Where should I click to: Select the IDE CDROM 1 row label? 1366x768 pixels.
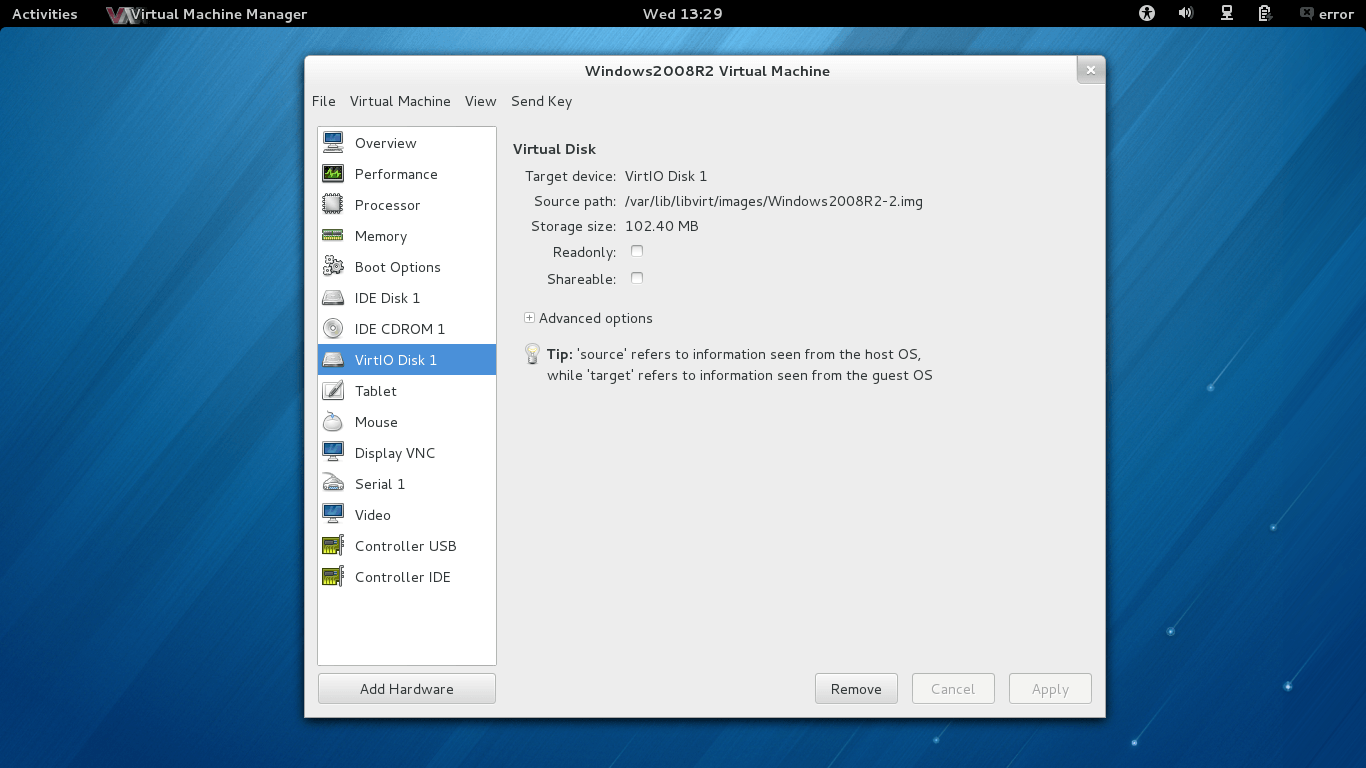pos(400,329)
